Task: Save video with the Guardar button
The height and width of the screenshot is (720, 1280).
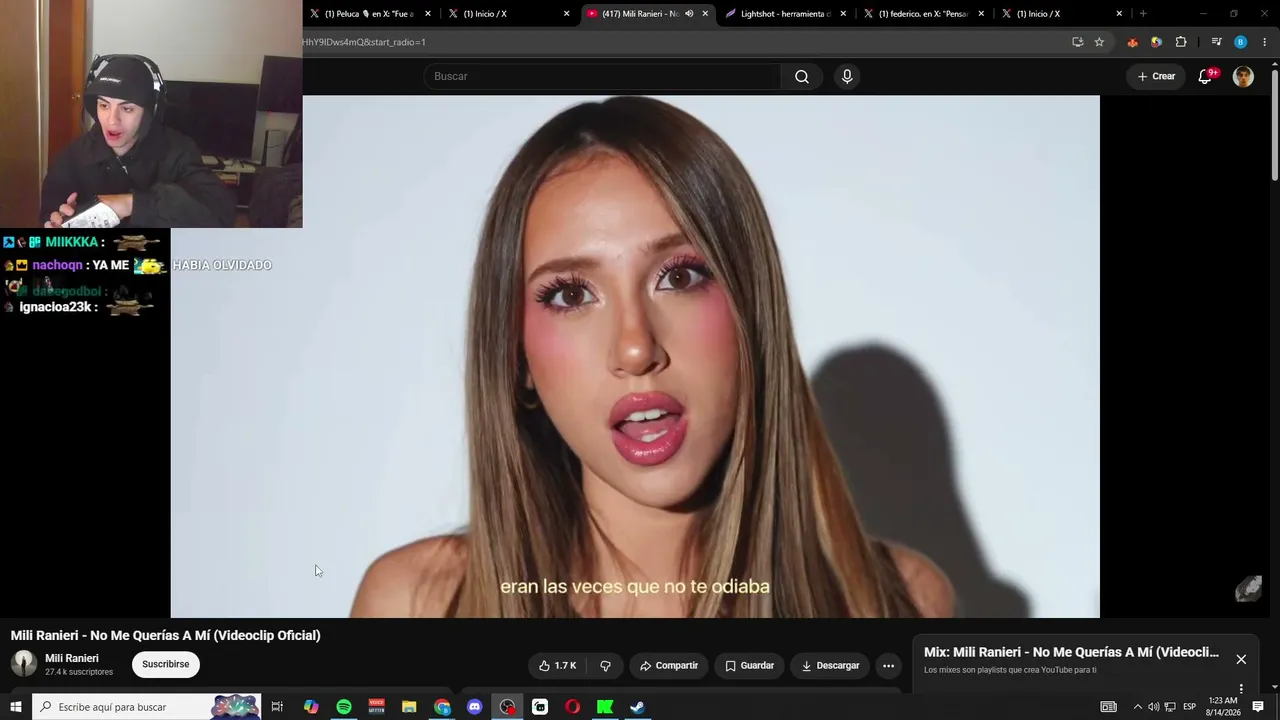Action: coord(750,666)
